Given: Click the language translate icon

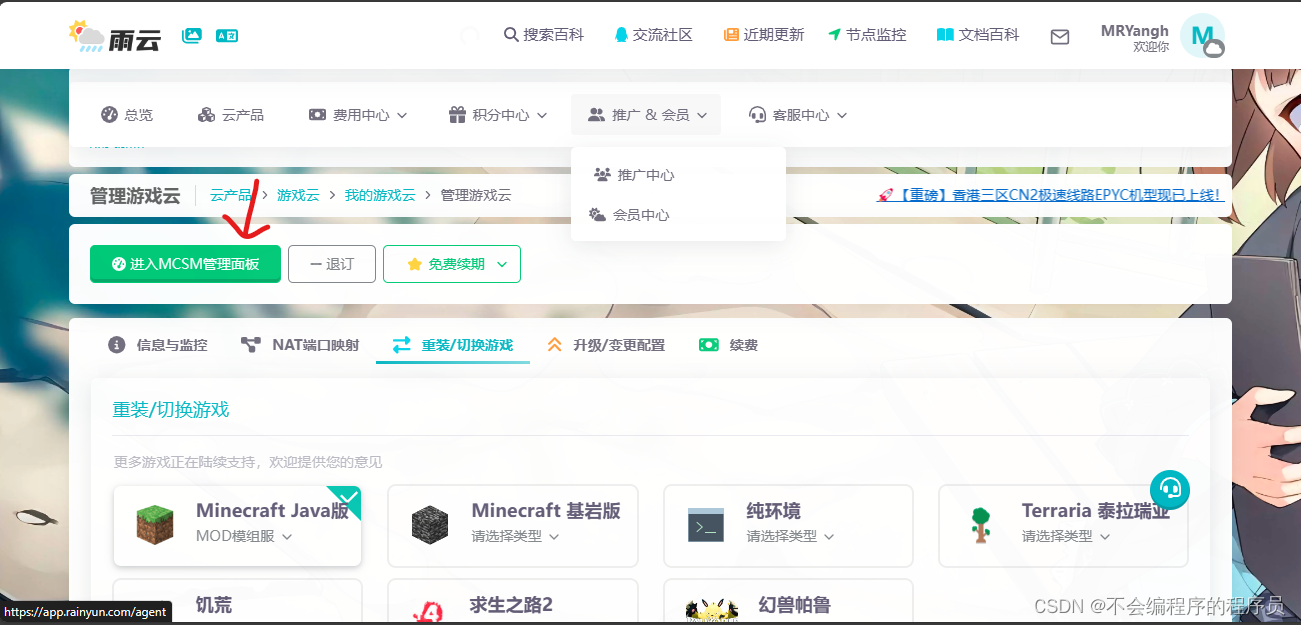Looking at the screenshot, I should (x=227, y=35).
